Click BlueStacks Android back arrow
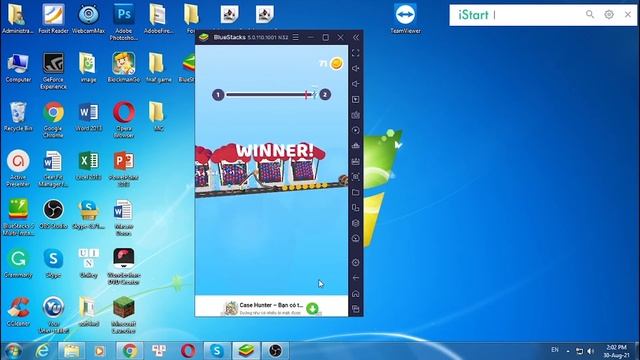This screenshot has height=360, width=640. tap(356, 278)
